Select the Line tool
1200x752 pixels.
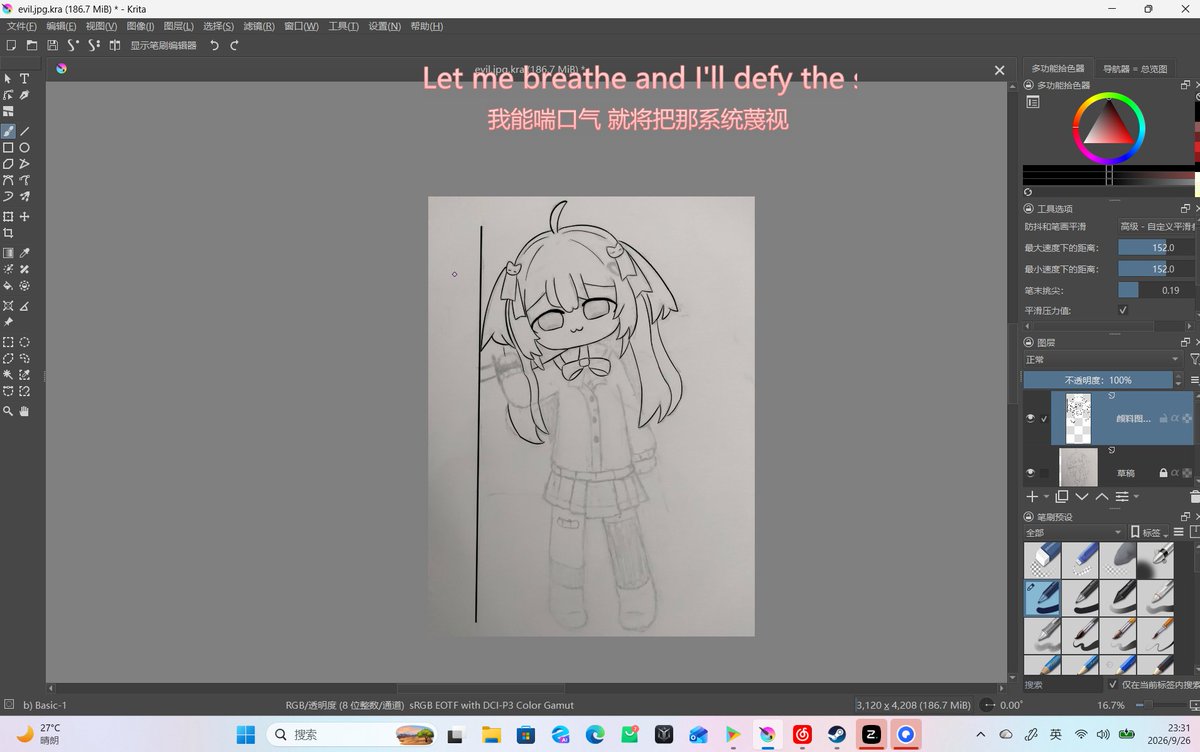coord(25,131)
